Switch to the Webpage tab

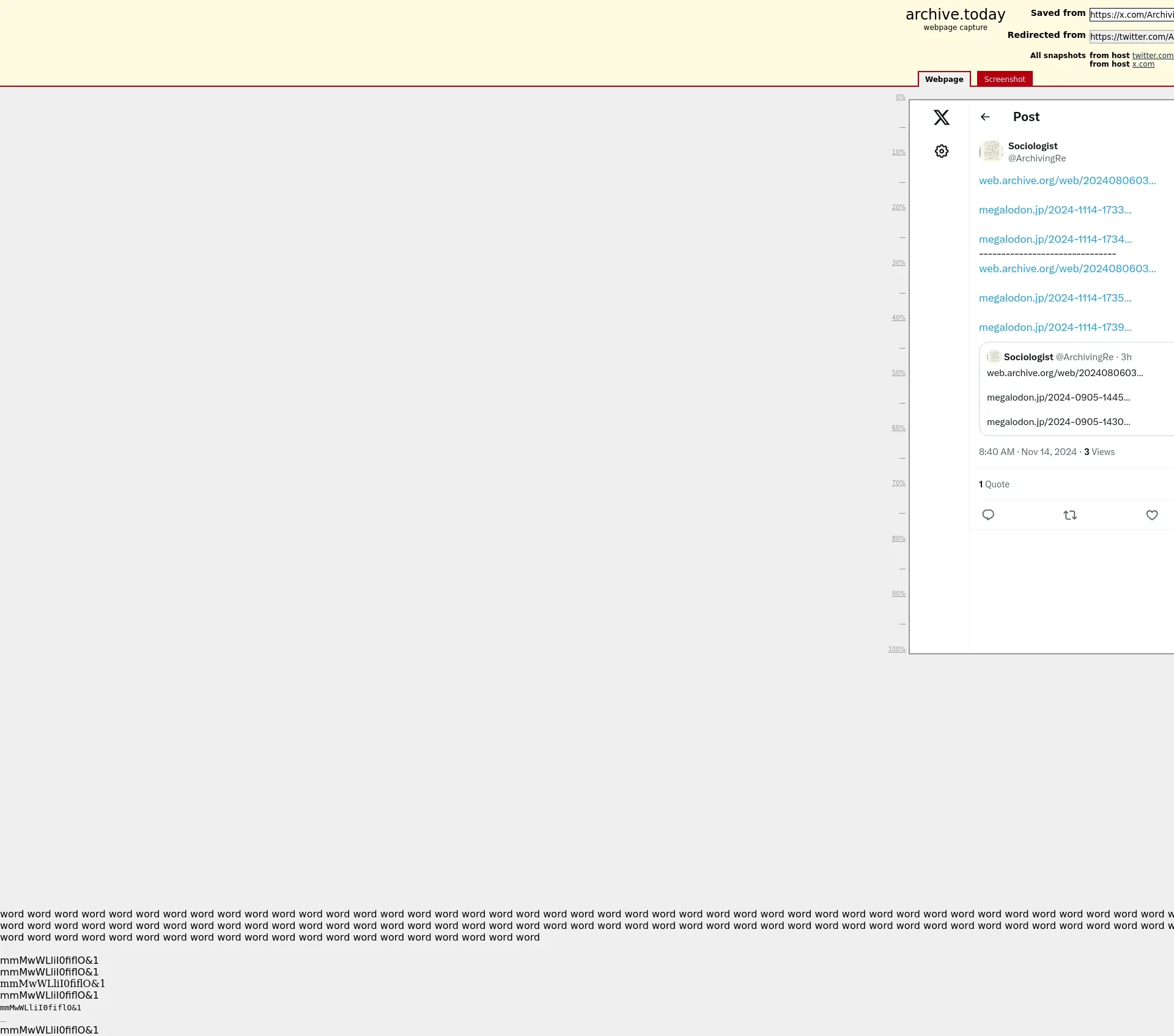point(943,79)
